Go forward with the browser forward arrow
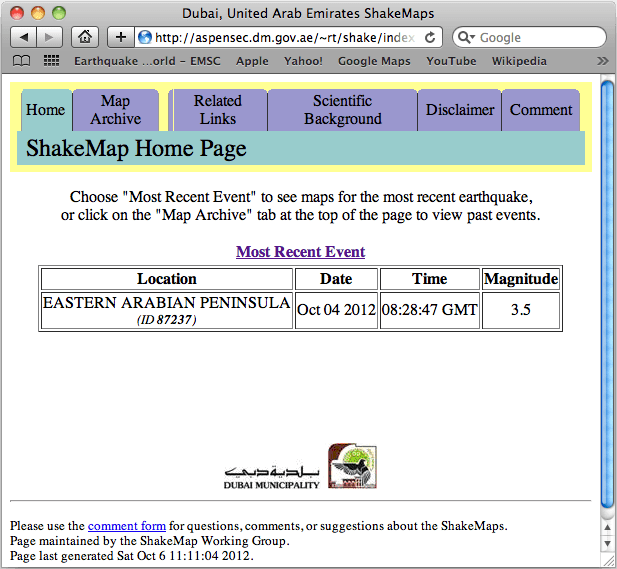Screen dimensions: 617x569 (x=49, y=37)
